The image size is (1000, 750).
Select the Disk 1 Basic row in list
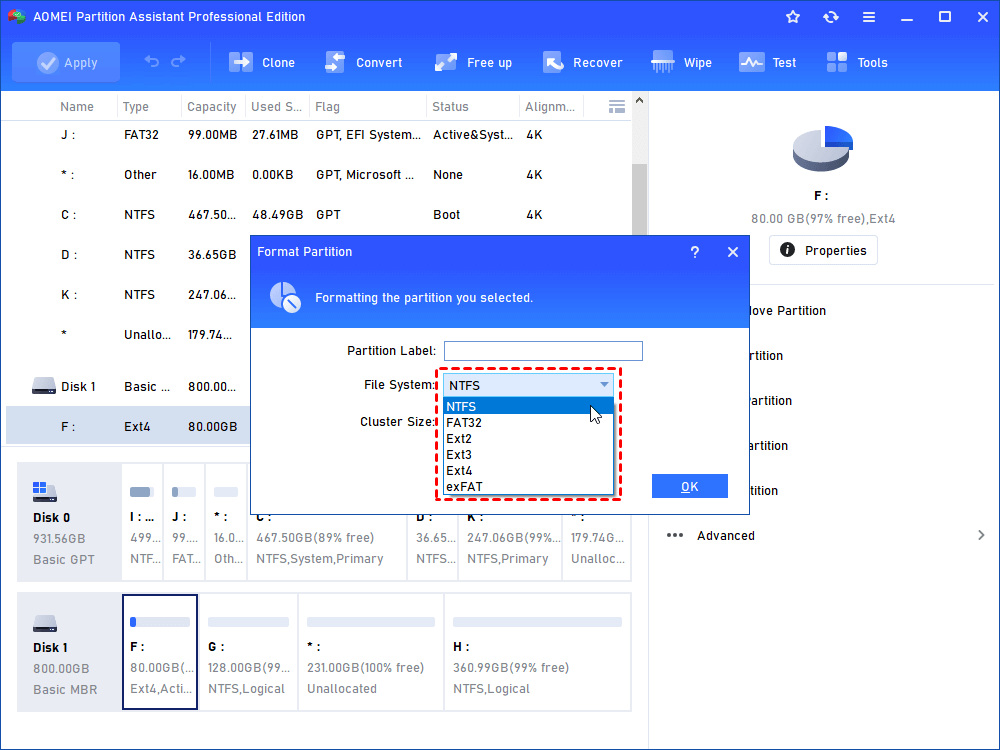[x=128, y=386]
